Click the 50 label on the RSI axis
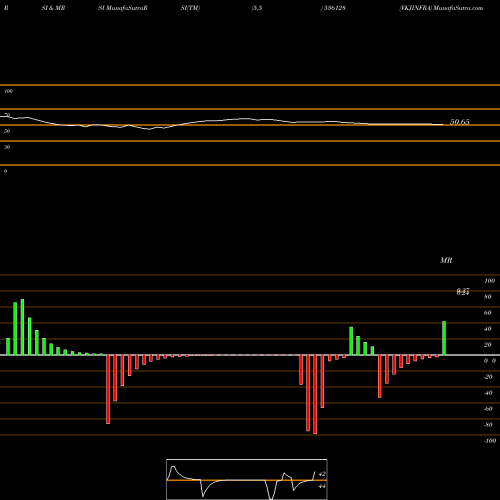 pyautogui.click(x=7, y=131)
